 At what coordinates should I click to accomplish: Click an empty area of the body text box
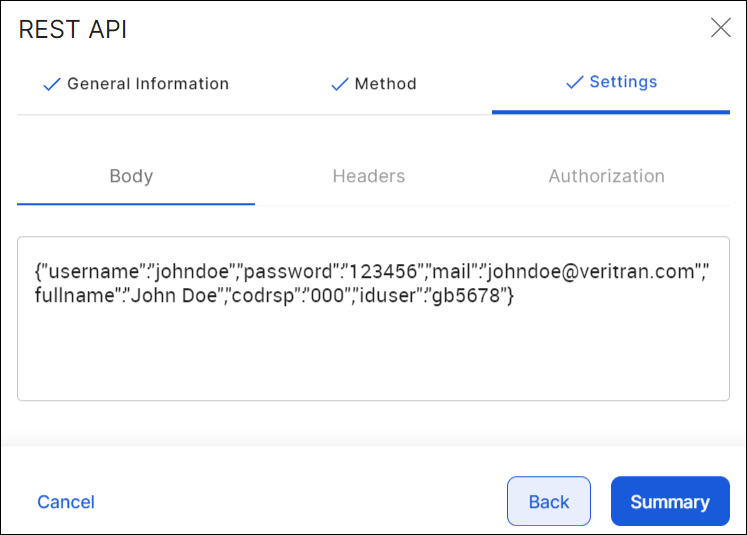[x=372, y=360]
